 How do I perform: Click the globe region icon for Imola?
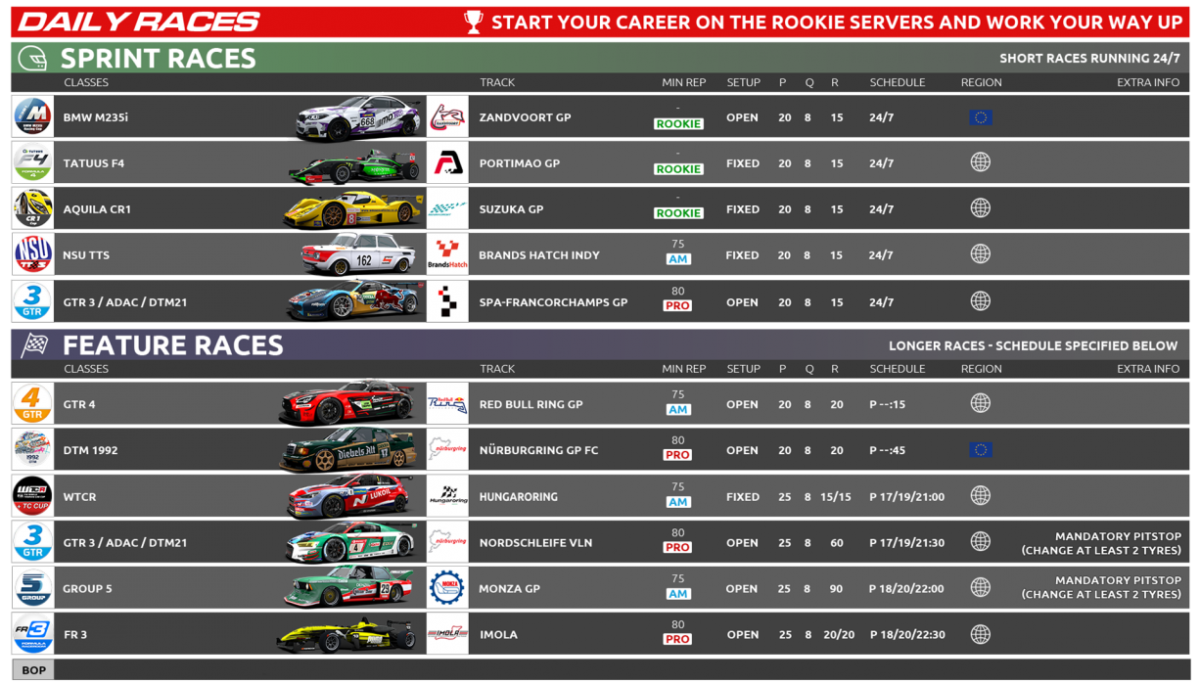tap(980, 634)
